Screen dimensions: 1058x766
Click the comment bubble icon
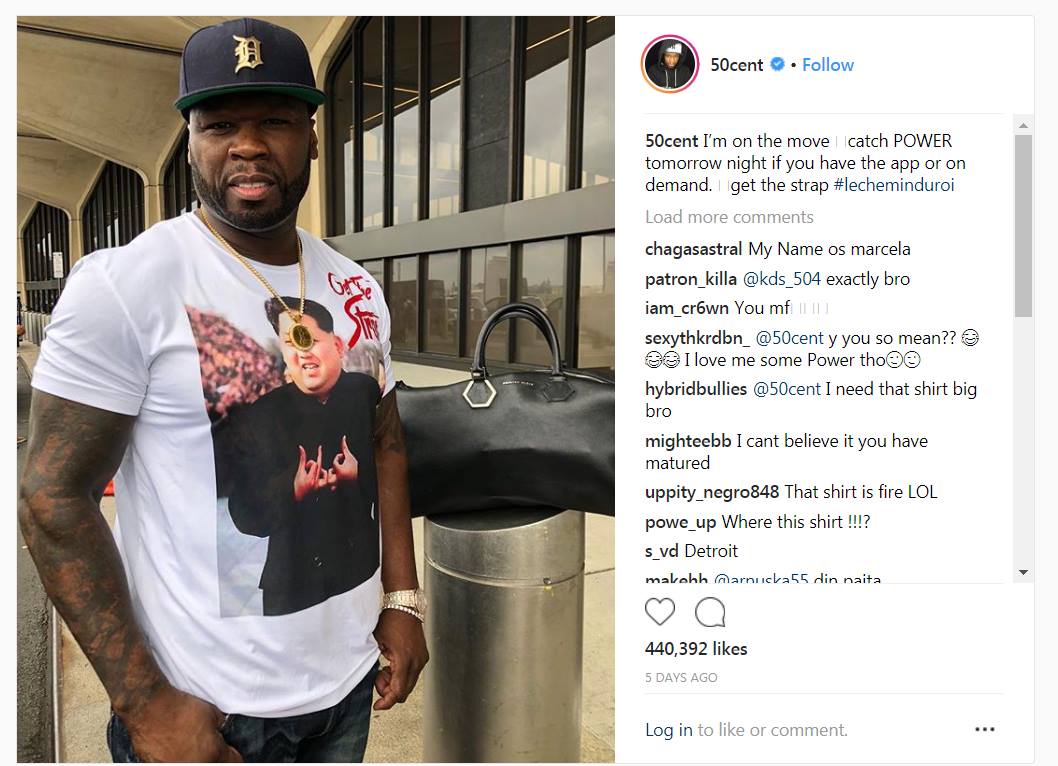point(710,611)
